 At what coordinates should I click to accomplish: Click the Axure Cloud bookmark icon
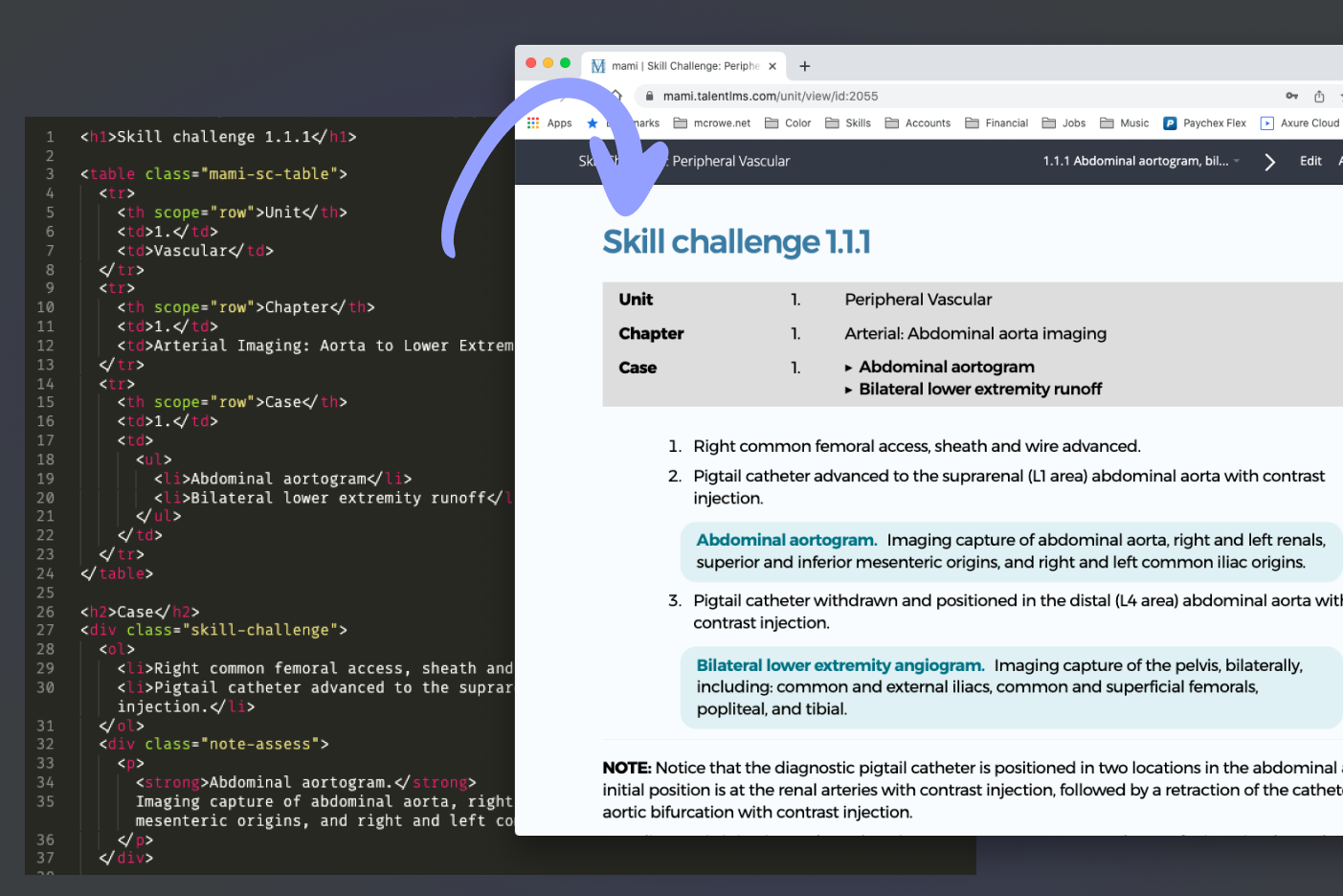click(1267, 123)
